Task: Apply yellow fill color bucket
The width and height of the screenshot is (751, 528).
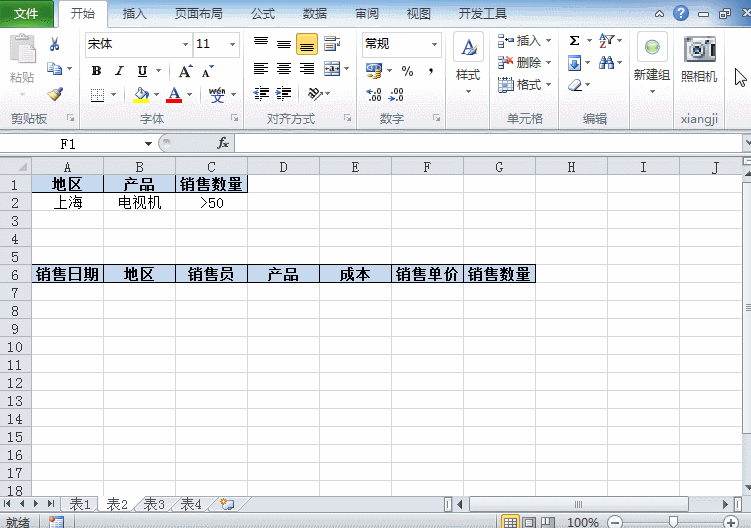Action: (x=141, y=94)
